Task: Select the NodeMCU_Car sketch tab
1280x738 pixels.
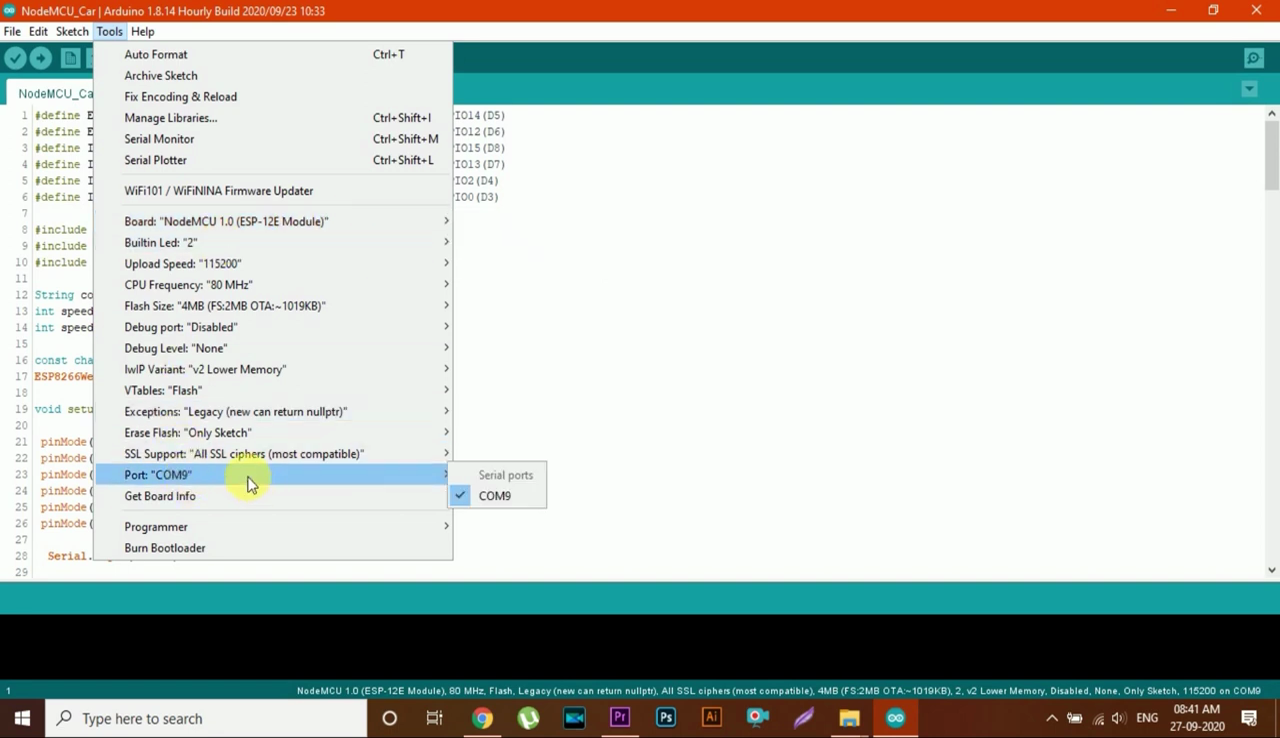Action: point(55,93)
